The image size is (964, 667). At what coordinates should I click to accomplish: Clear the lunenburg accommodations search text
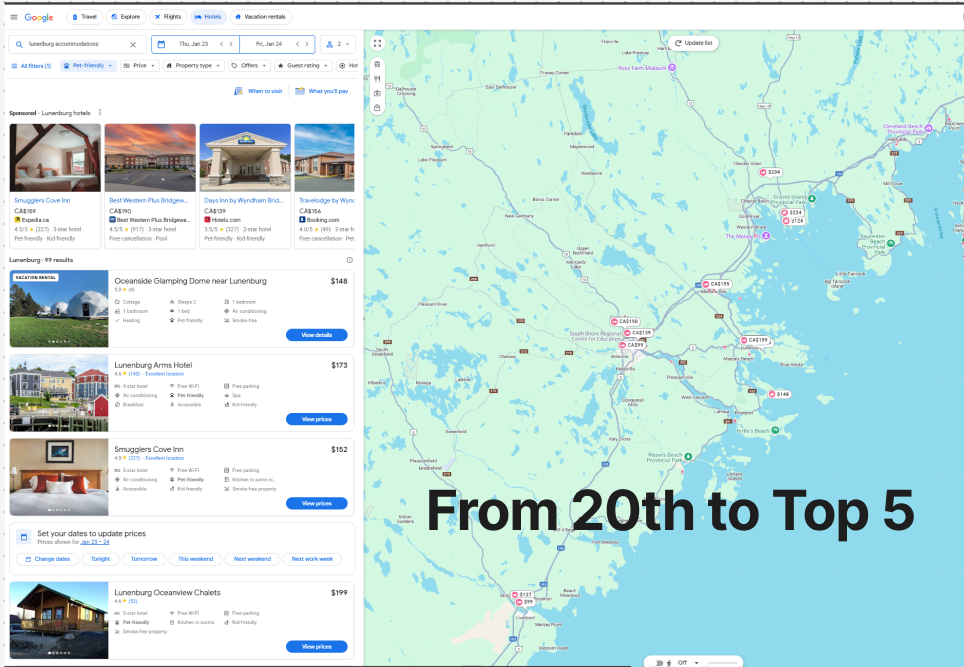[x=133, y=44]
